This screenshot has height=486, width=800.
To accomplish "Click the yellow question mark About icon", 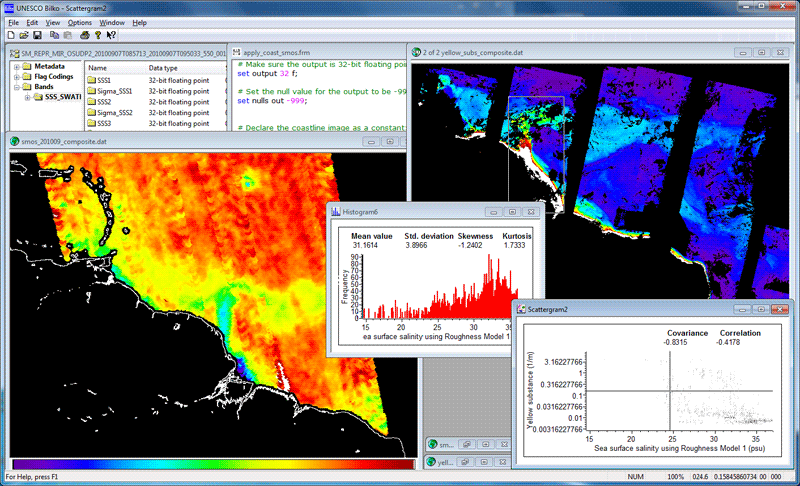I will click(x=98, y=35).
